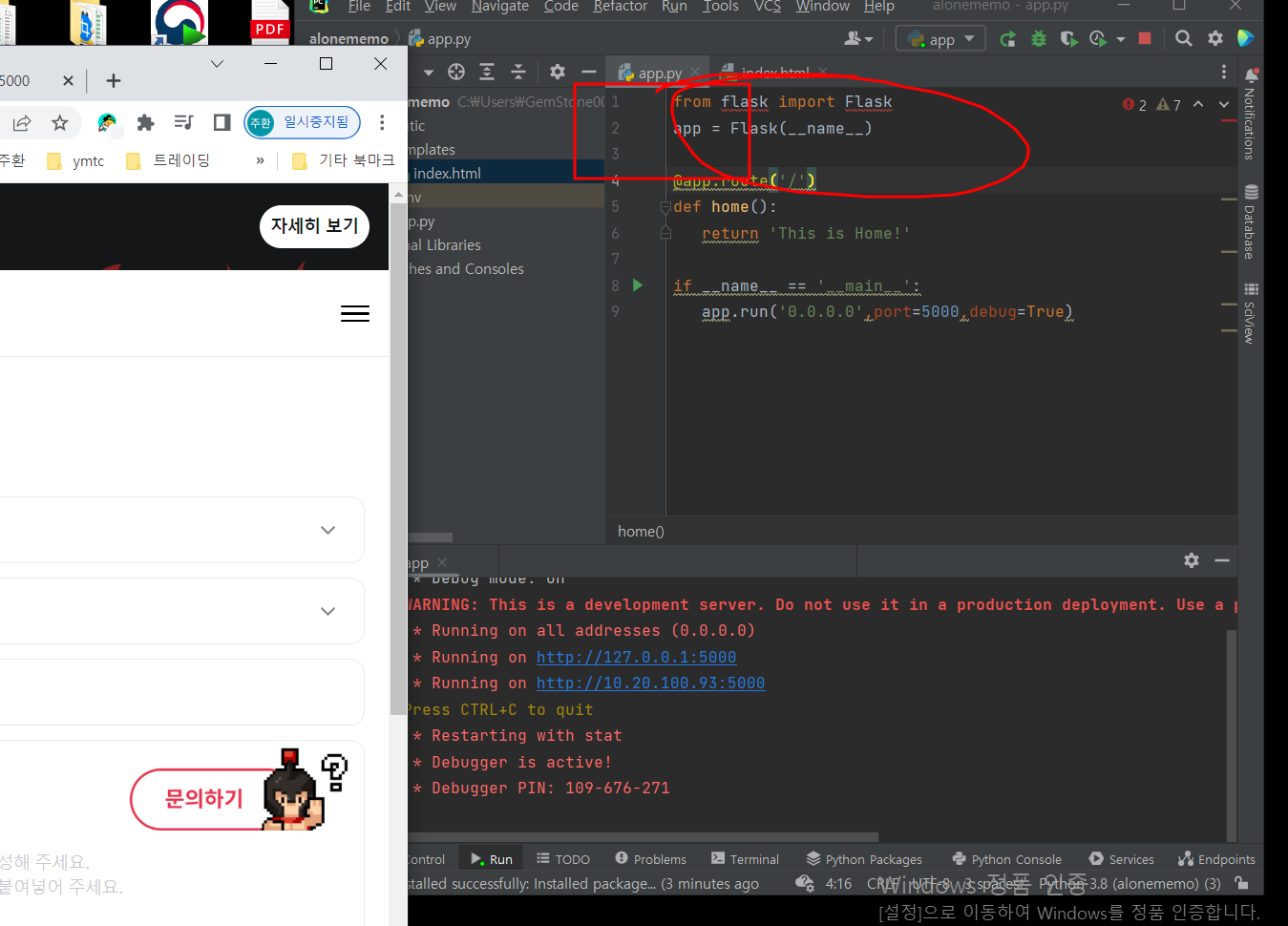The height and width of the screenshot is (926, 1288).
Task: Open the VCS menu
Action: tap(767, 7)
